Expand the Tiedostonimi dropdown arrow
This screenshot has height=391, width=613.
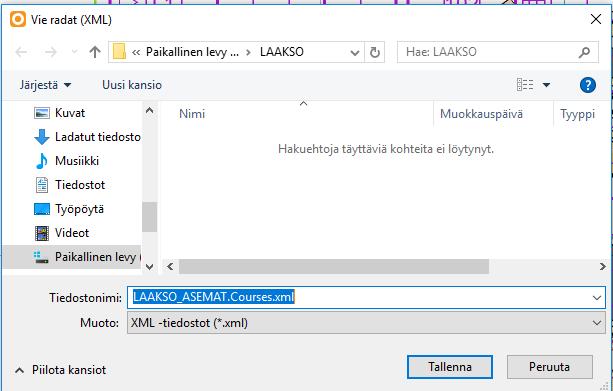point(597,298)
